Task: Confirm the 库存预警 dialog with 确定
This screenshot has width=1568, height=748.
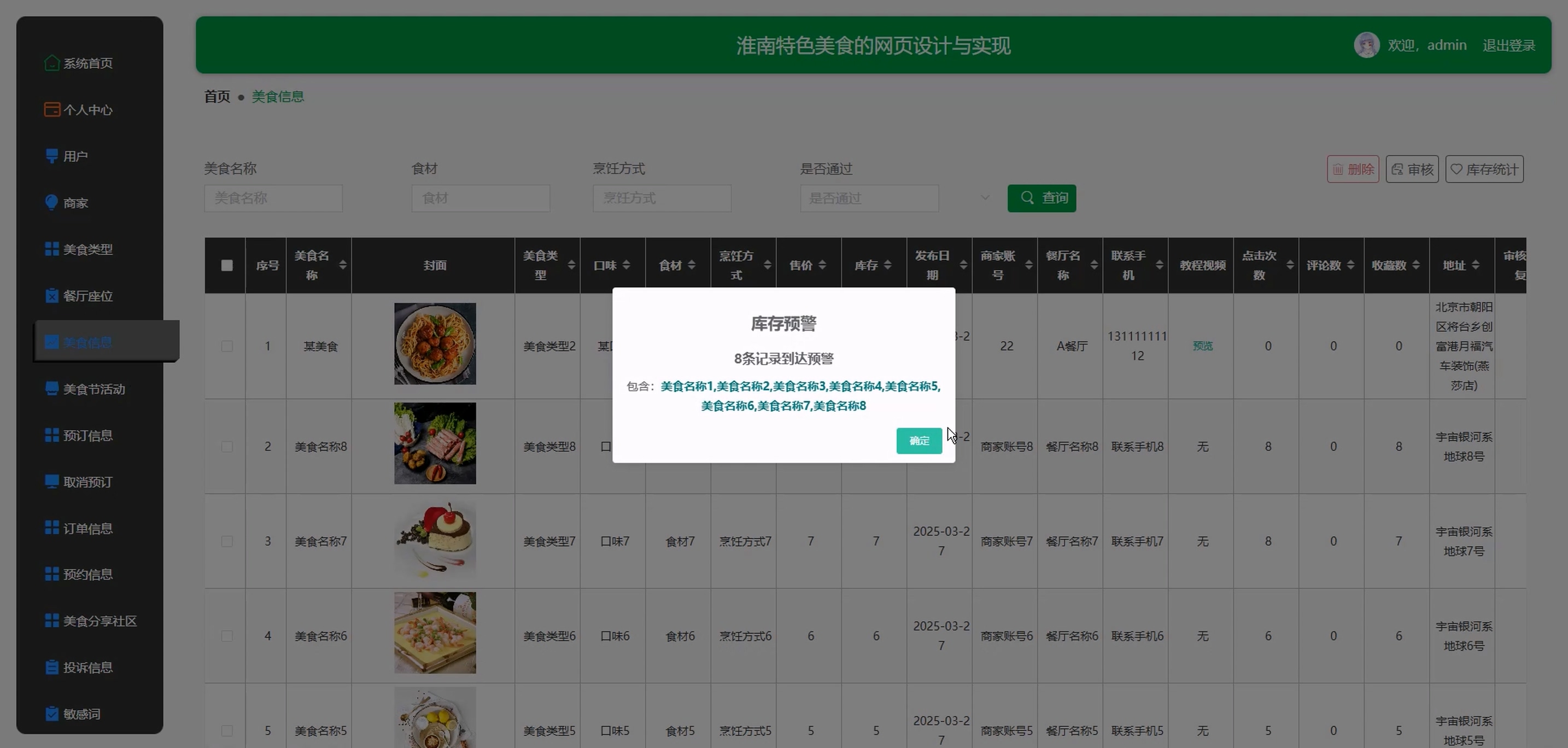Action: coord(918,441)
